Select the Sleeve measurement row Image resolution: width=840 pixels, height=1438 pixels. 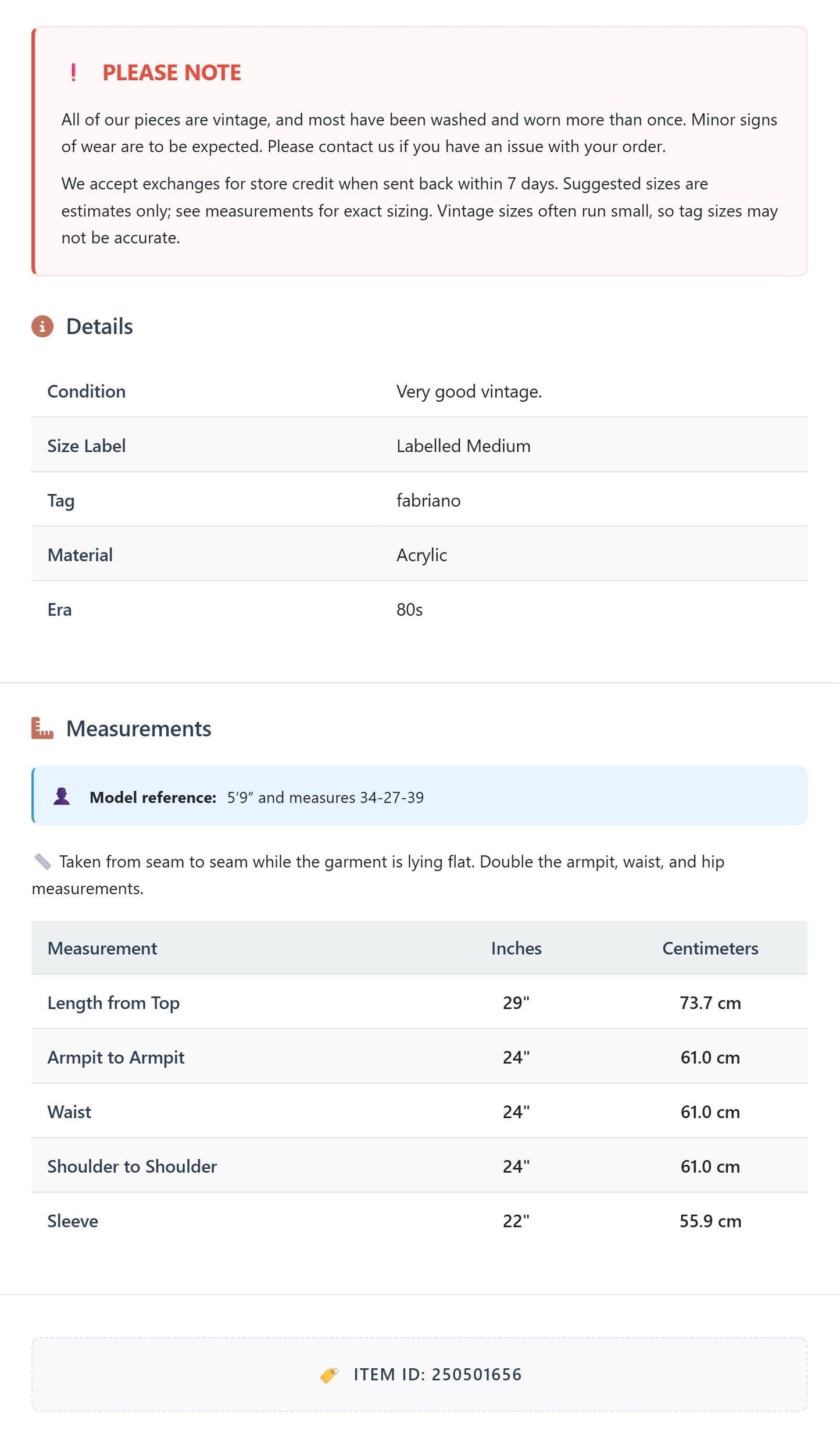click(419, 1221)
